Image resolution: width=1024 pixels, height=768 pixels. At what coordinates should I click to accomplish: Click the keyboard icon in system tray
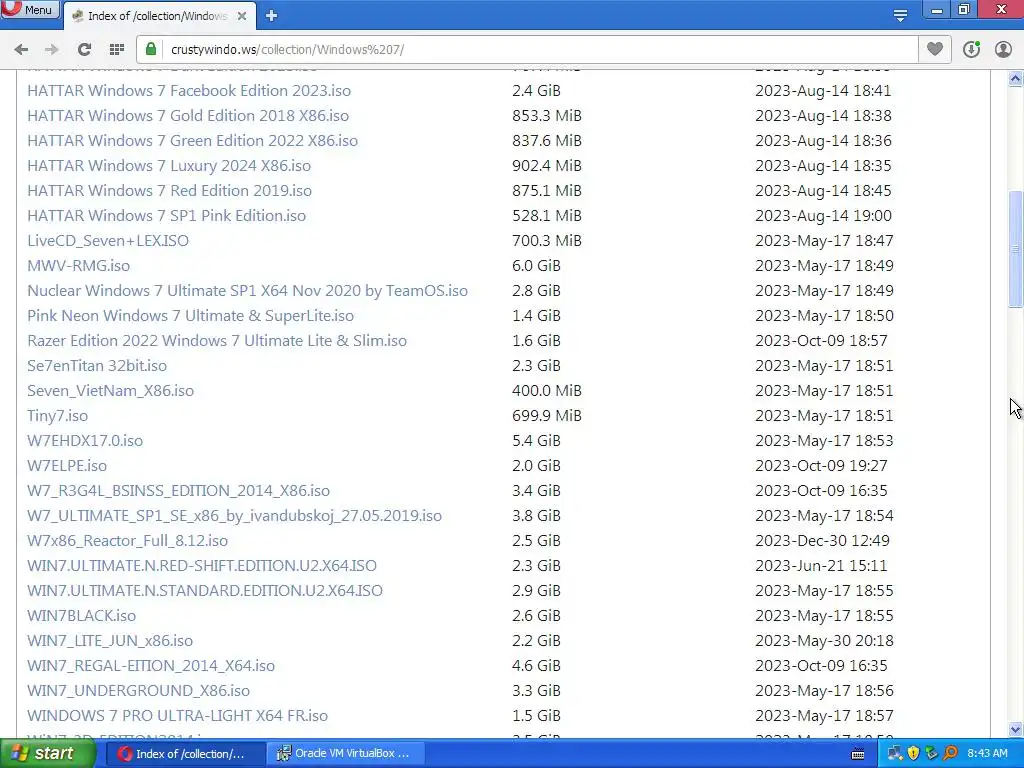(858, 754)
